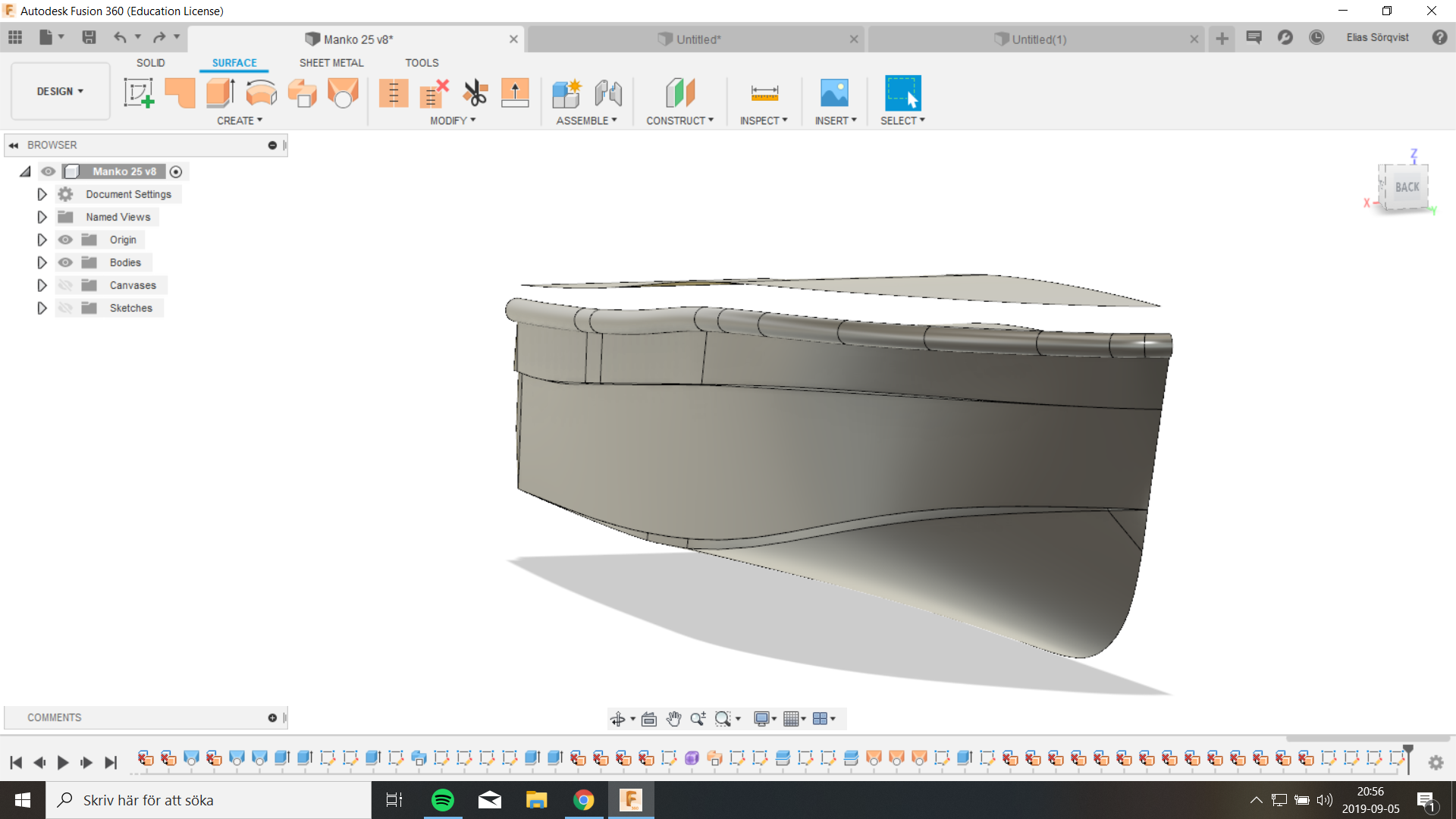Show the Canvases folder
1456x819 pixels.
66,284
